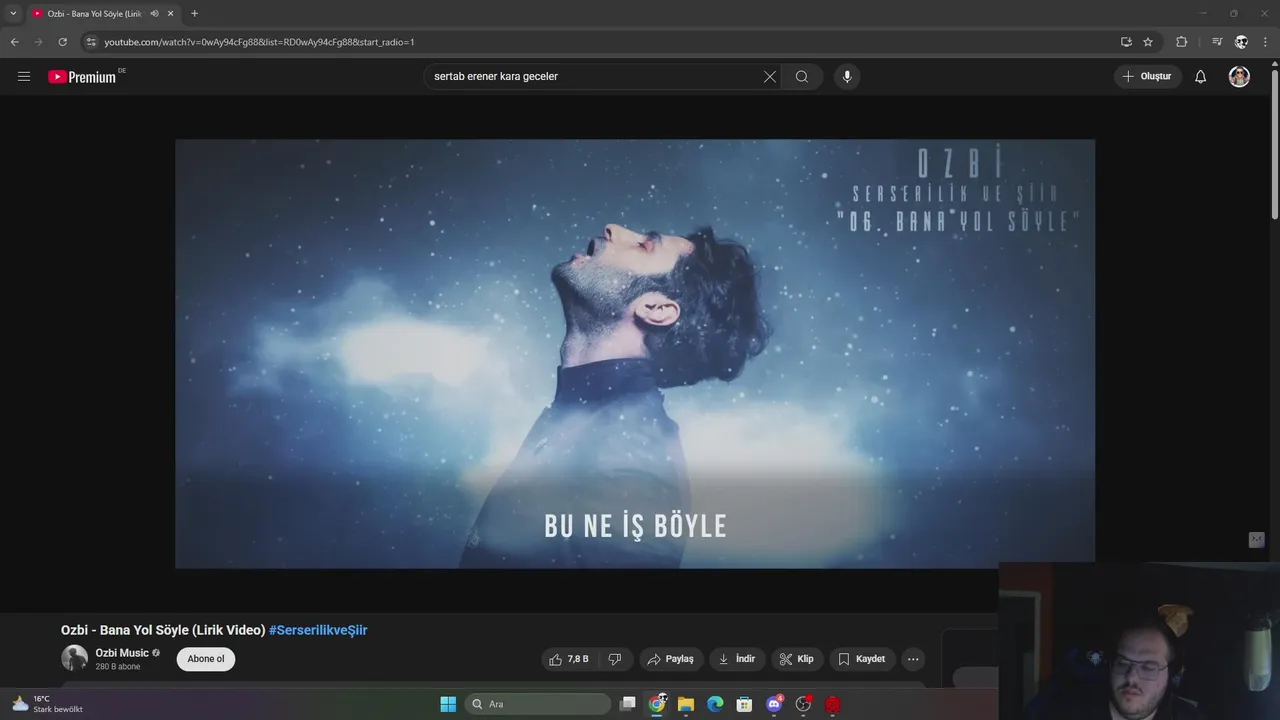The image size is (1280, 720).
Task: Open the Chrome extensions puzzle icon
Action: coord(1182,42)
